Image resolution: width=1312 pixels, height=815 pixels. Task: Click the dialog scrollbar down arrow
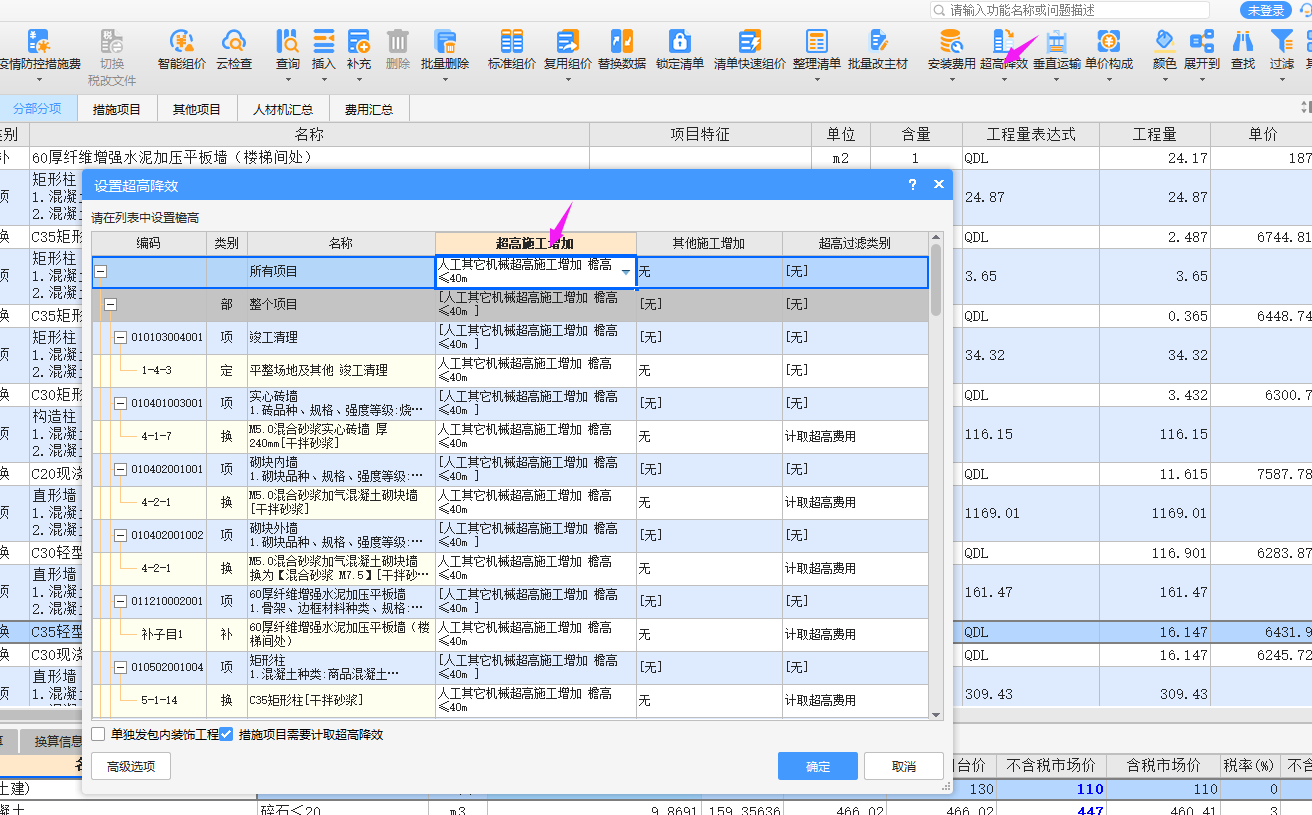[x=936, y=714]
